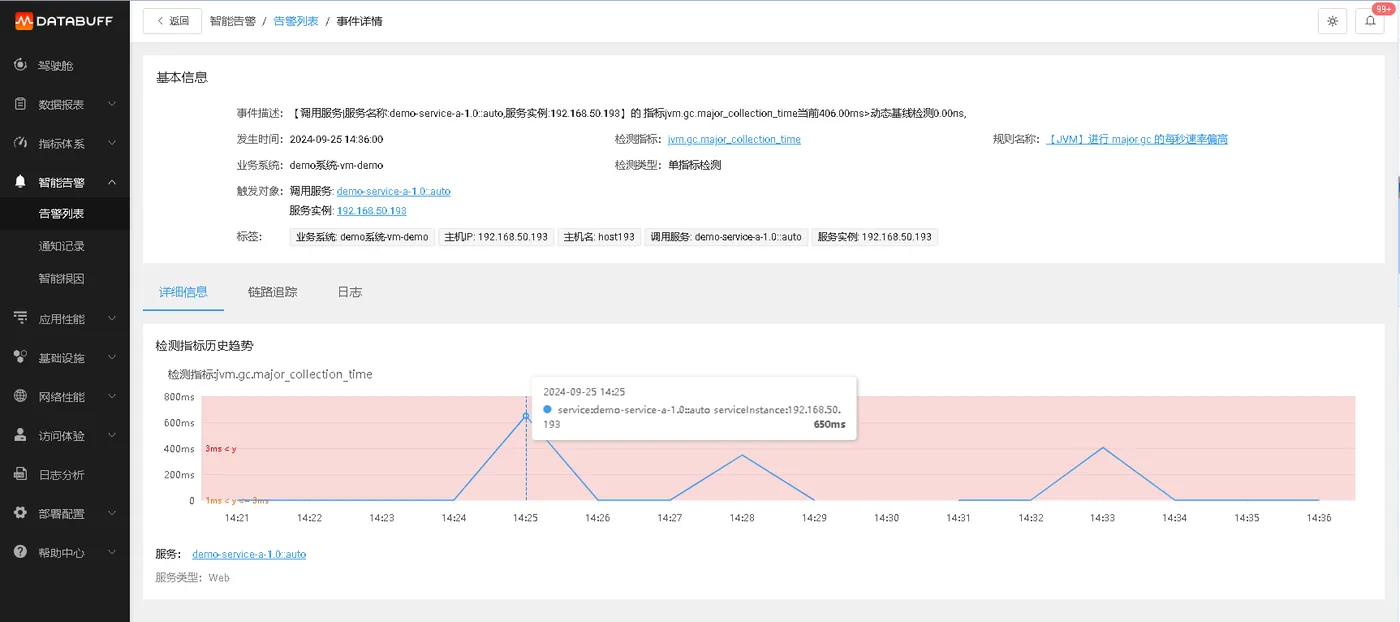Expand the 网络性能 menu chevron
1400x622 pixels.
112,397
